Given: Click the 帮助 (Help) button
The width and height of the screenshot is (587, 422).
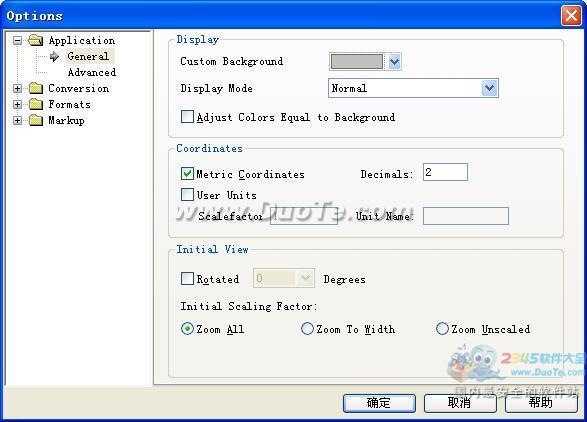Looking at the screenshot, I should click(x=541, y=403).
